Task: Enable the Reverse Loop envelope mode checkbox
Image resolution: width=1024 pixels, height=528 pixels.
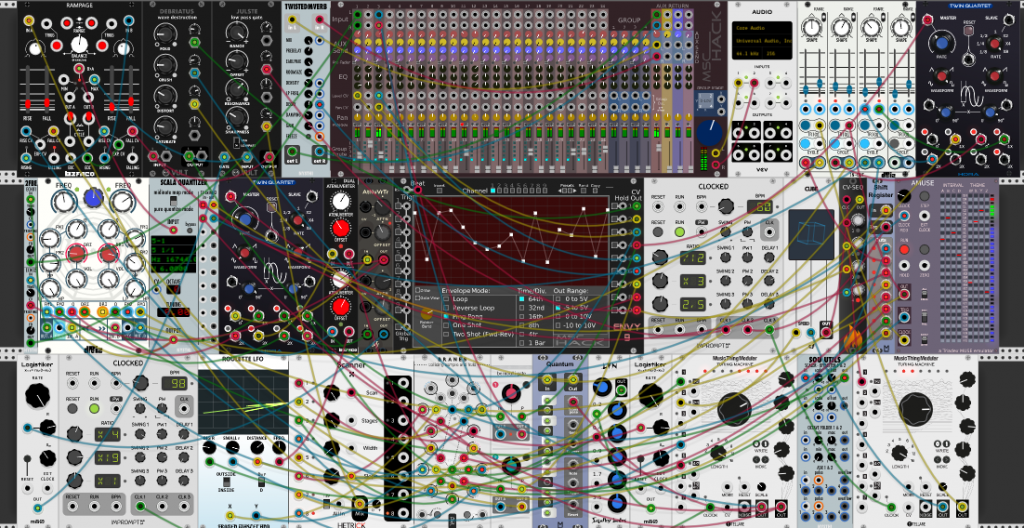Action: pos(447,307)
